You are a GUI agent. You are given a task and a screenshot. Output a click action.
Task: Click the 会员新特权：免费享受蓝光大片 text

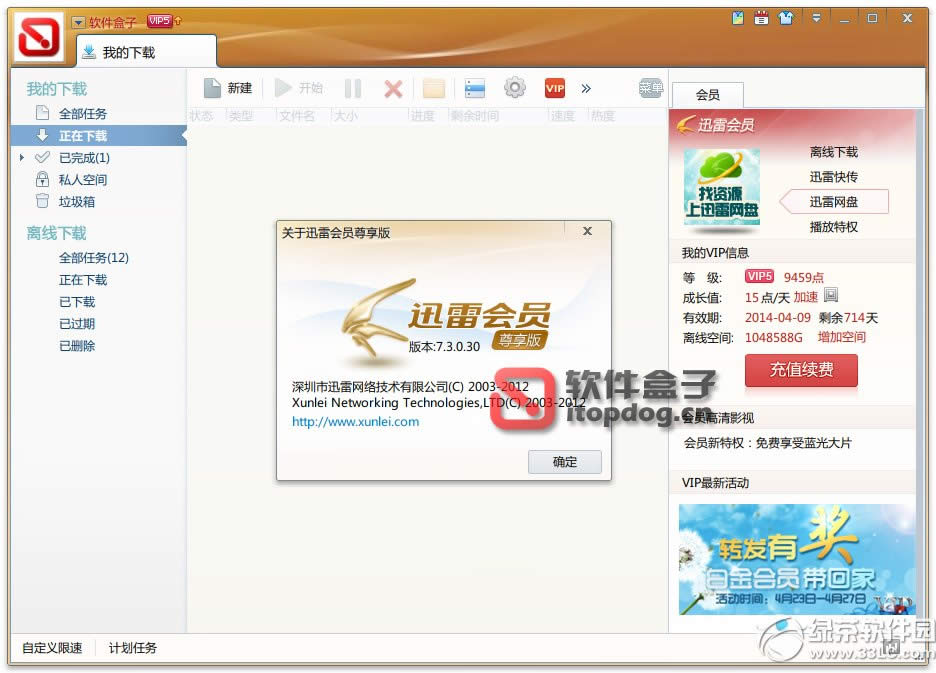coord(768,443)
